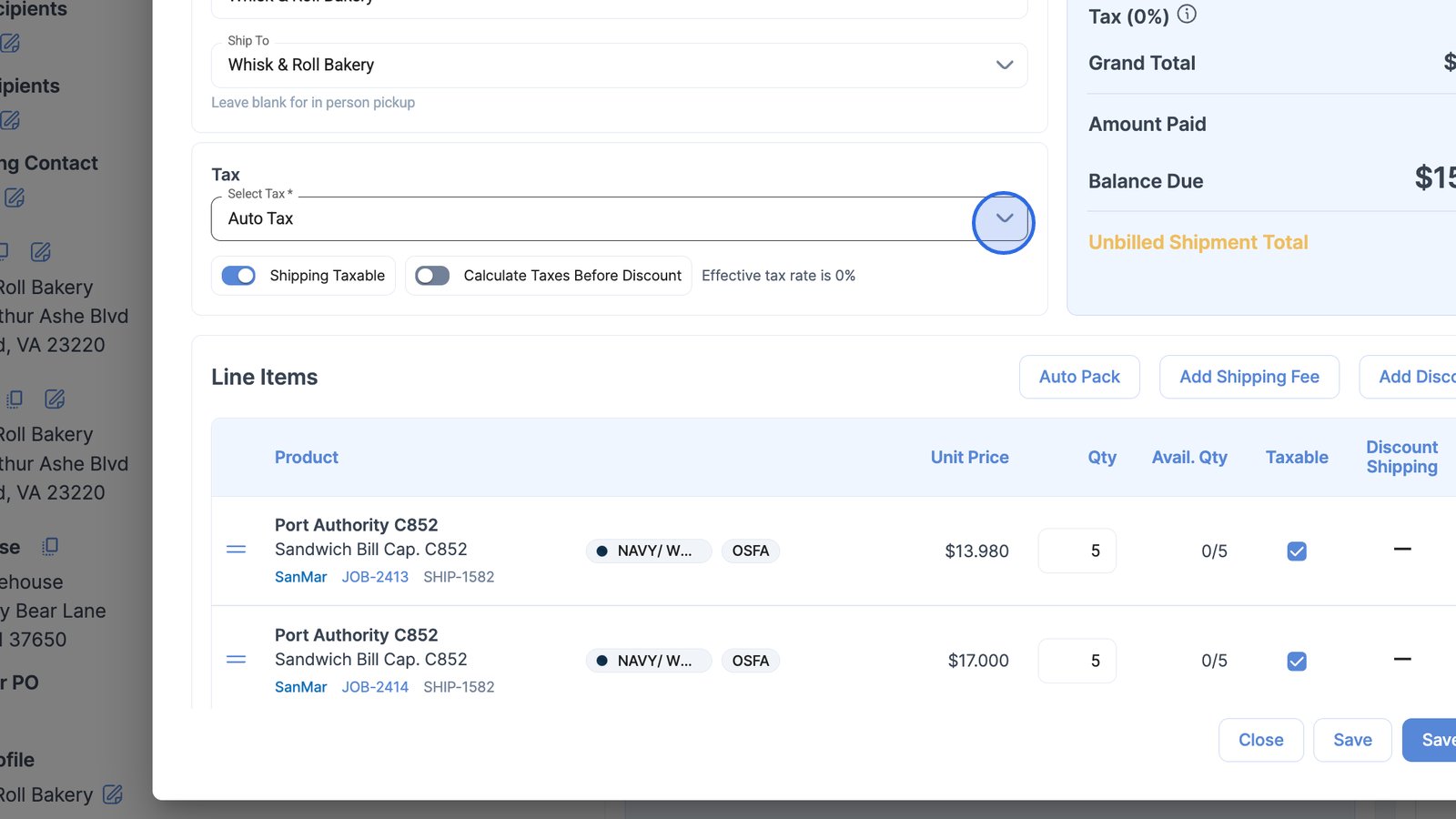Image resolution: width=1456 pixels, height=819 pixels.
Task: Click minus icon in JOB-2413 Discount Shipping column
Action: [1402, 549]
